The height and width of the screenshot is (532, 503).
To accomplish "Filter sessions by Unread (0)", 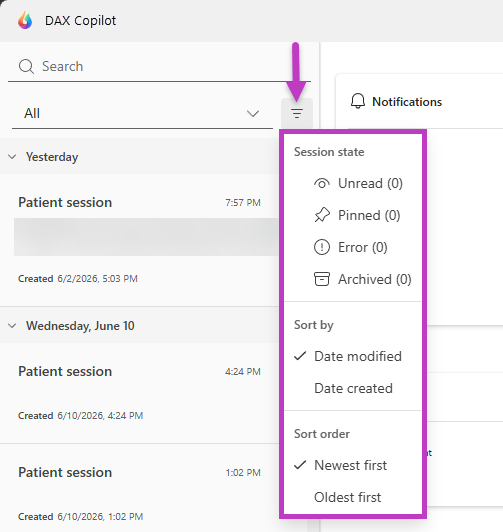I will pyautogui.click(x=353, y=184).
